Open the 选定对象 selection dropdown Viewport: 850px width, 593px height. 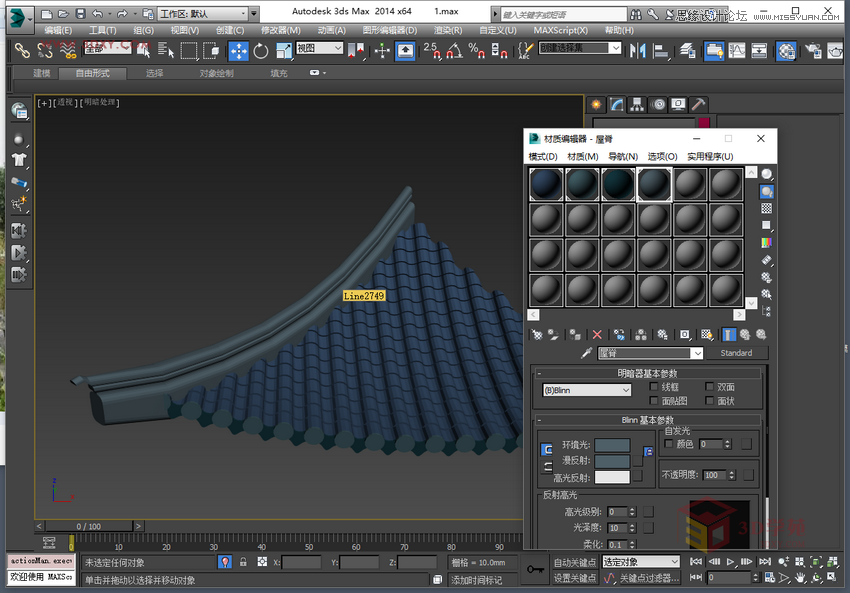point(640,561)
